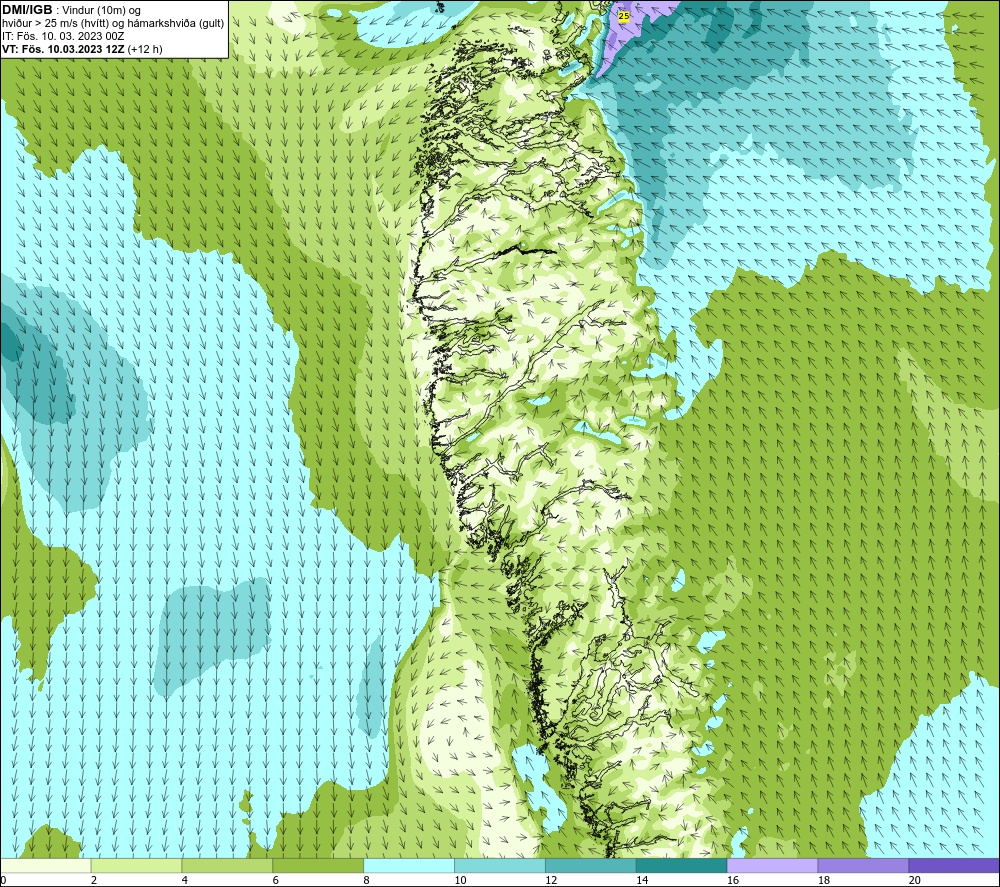This screenshot has height=887, width=1000.
Task: Select the 14–16 m/s dark teal swatch
Action: (x=682, y=865)
